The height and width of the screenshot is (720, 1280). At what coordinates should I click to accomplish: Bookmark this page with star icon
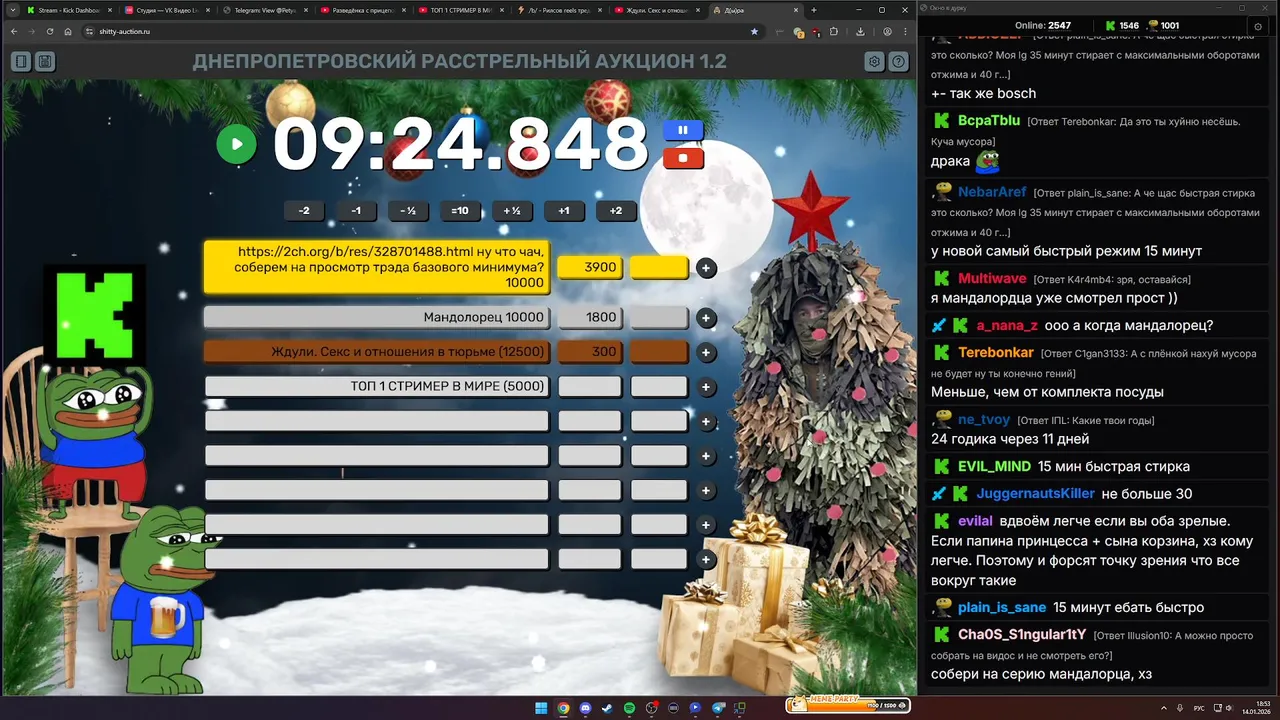coord(754,31)
